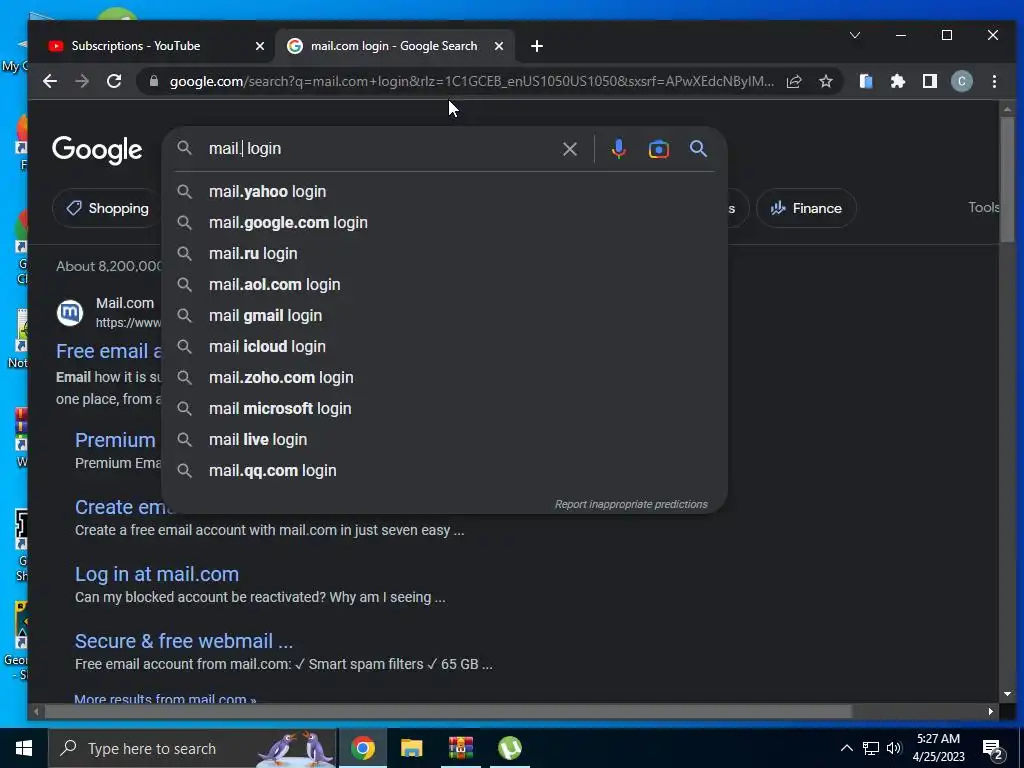Pick the mail live login suggestion
The height and width of the screenshot is (768, 1024).
pyautogui.click(x=444, y=440)
